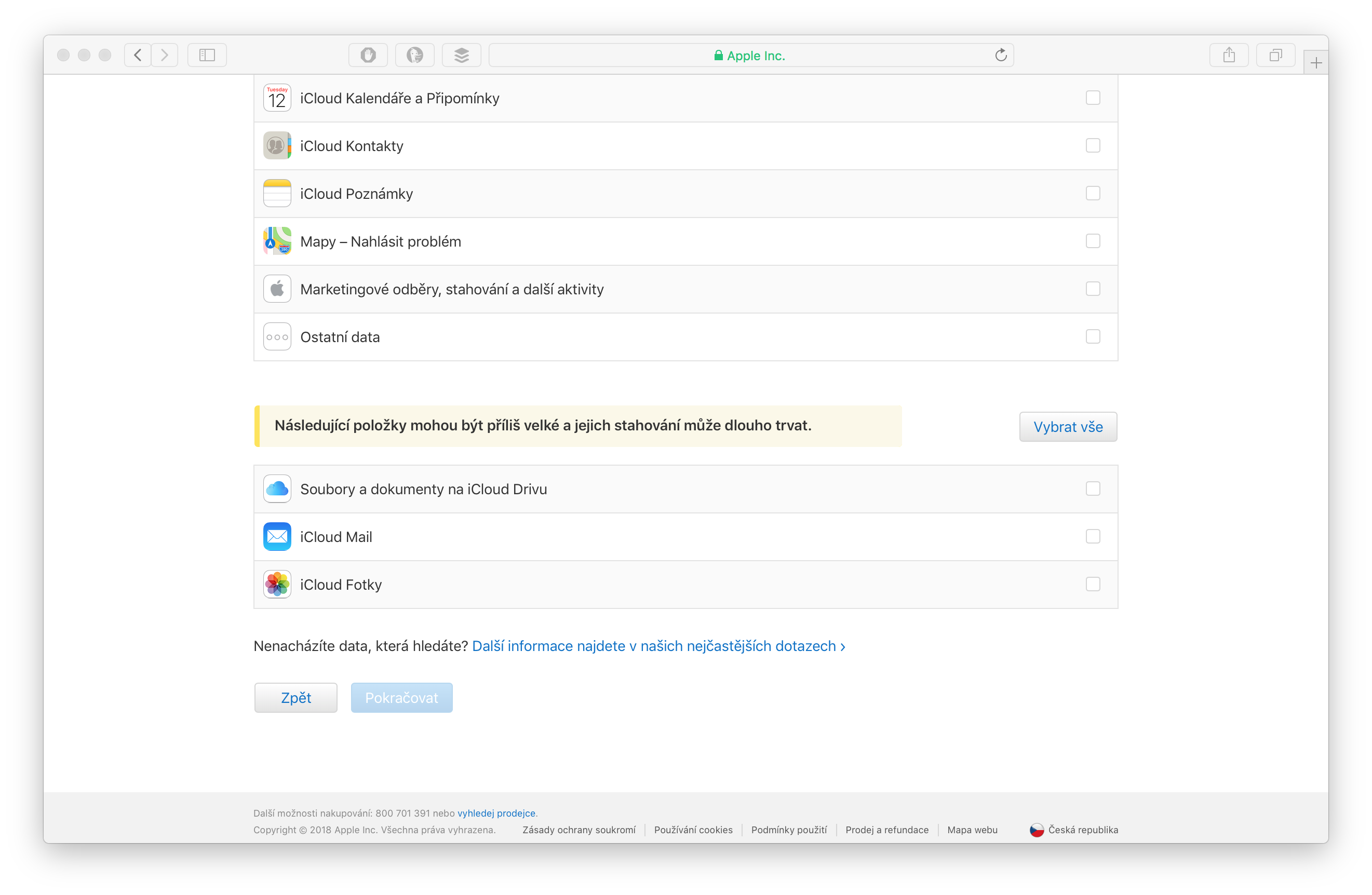The height and width of the screenshot is (895, 1372).
Task: Go forward with Safari's forward arrow
Action: tap(165, 56)
